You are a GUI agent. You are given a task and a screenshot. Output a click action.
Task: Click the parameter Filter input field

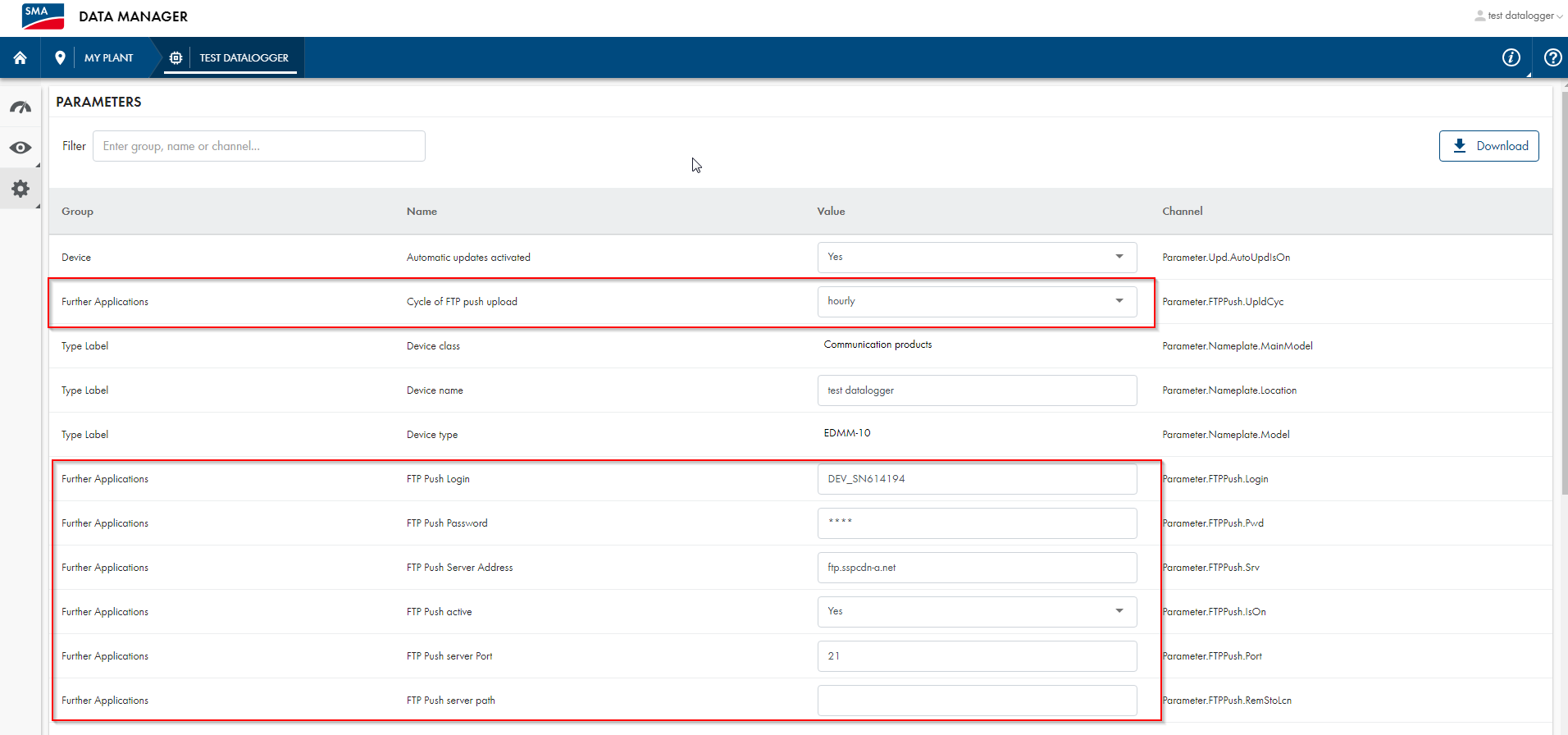coord(258,146)
